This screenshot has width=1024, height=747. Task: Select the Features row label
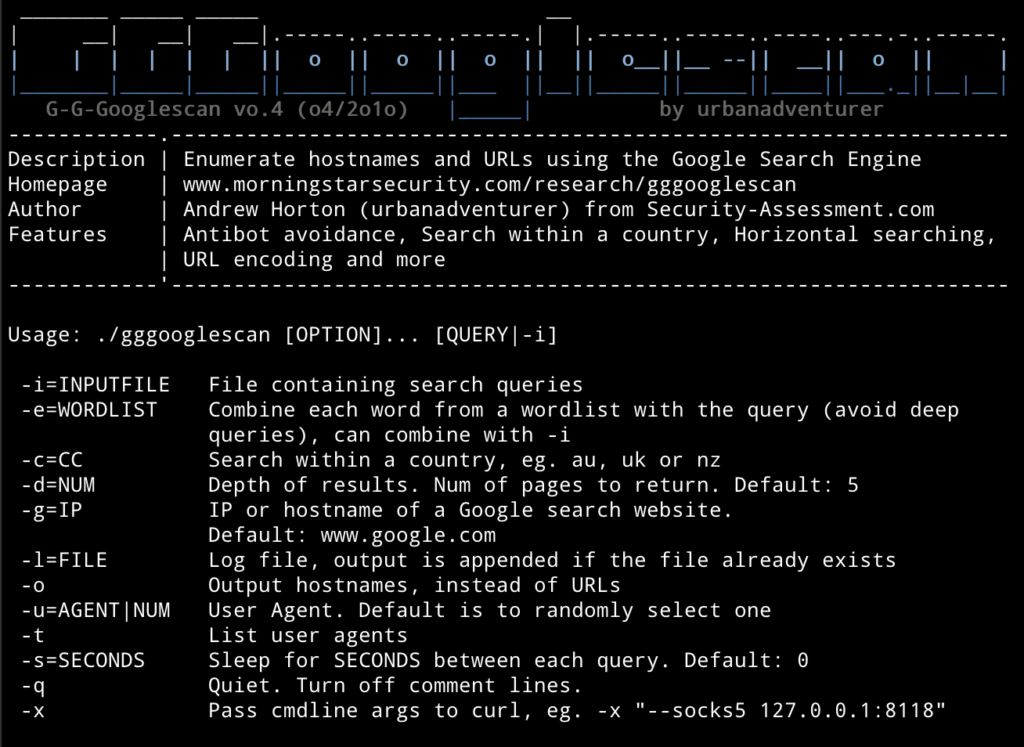(x=57, y=234)
